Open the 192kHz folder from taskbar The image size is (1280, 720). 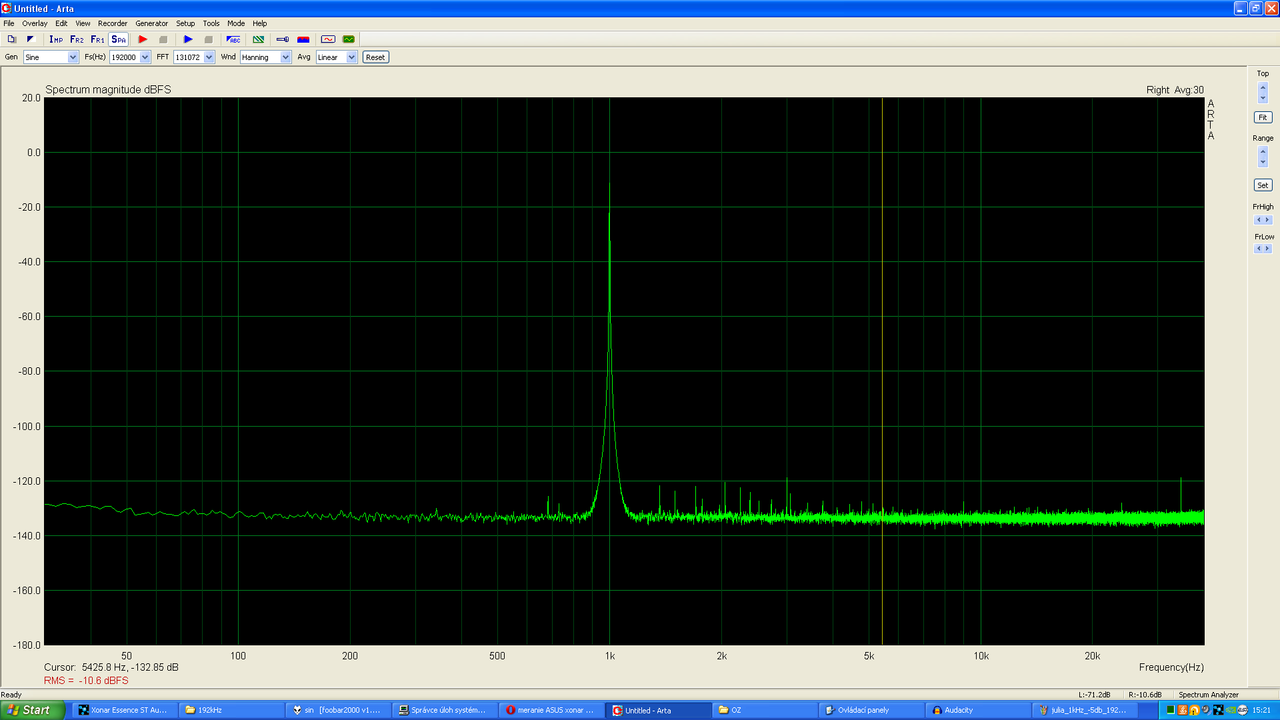(x=230, y=710)
